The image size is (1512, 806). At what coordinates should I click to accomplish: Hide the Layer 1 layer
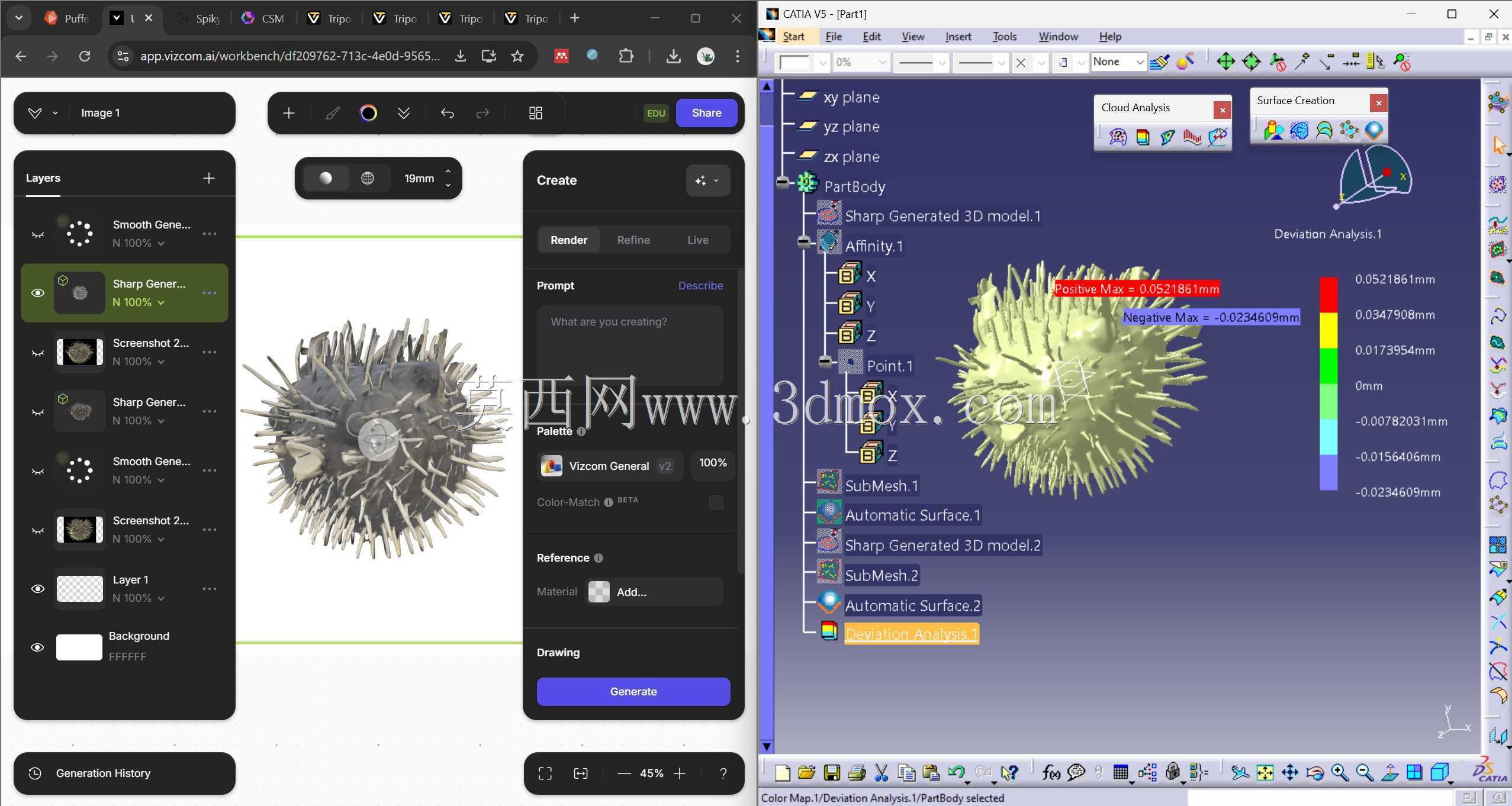[x=38, y=589]
